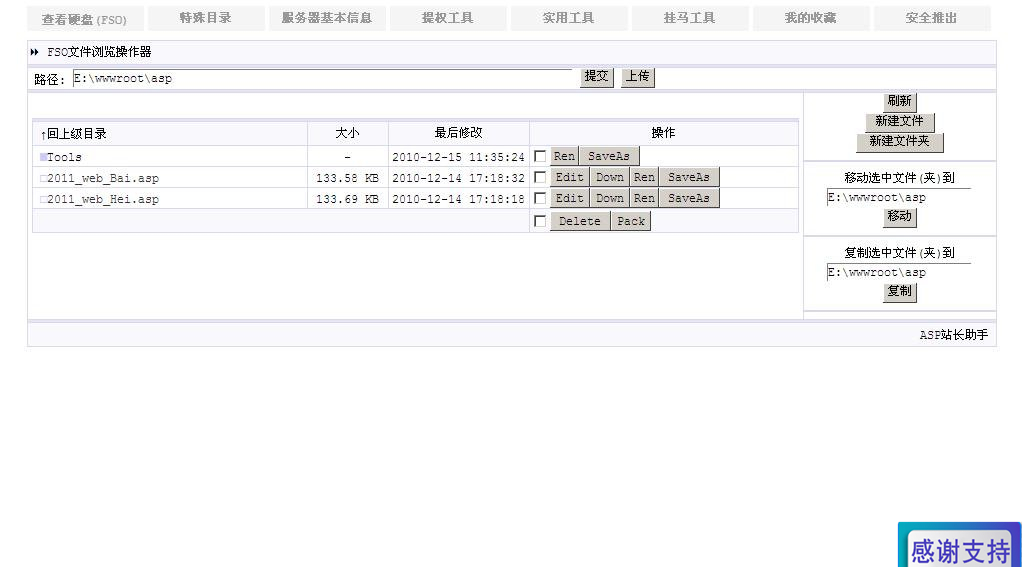Open the 我的收藏 tab
The image size is (1024, 567).
[x=810, y=18]
